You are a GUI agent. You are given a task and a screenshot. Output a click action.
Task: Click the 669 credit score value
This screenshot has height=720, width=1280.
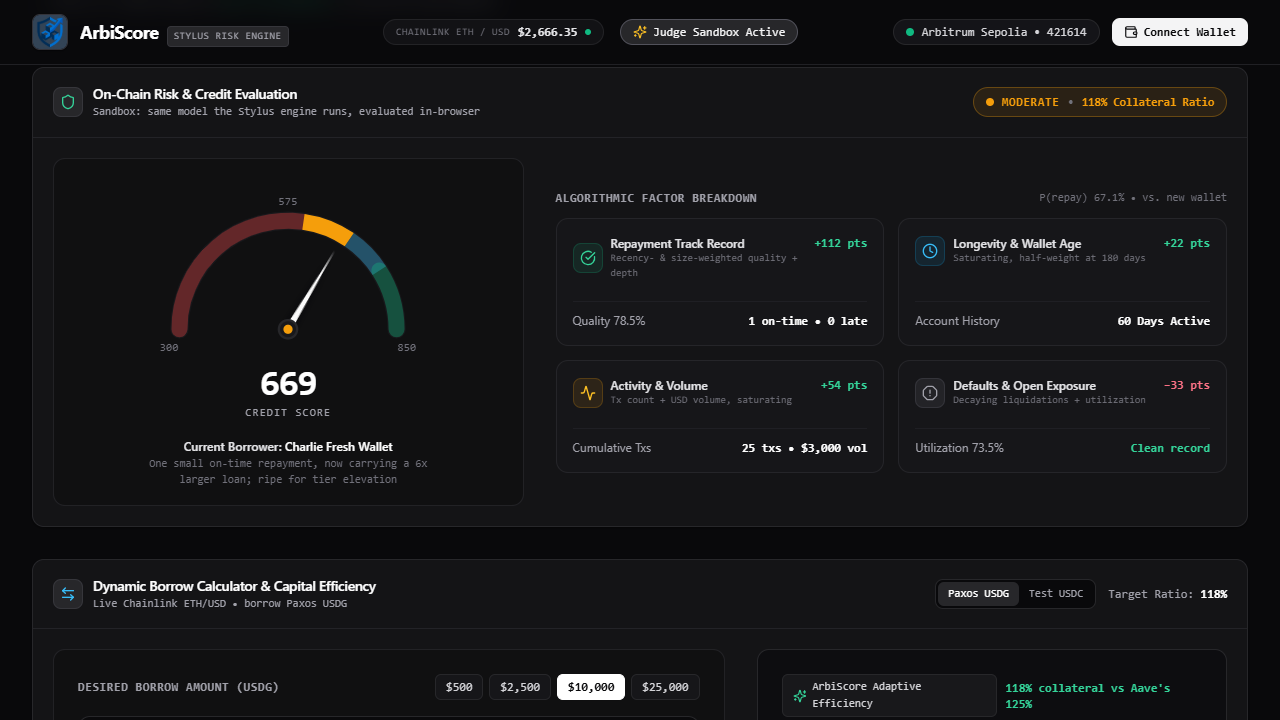pyautogui.click(x=288, y=384)
